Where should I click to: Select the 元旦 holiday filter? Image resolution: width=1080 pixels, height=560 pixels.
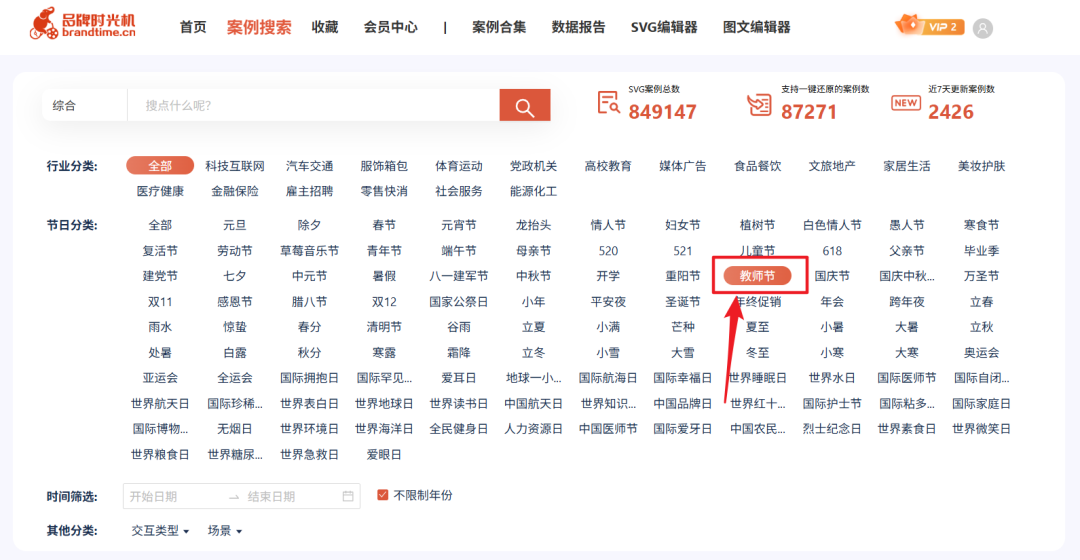point(235,225)
